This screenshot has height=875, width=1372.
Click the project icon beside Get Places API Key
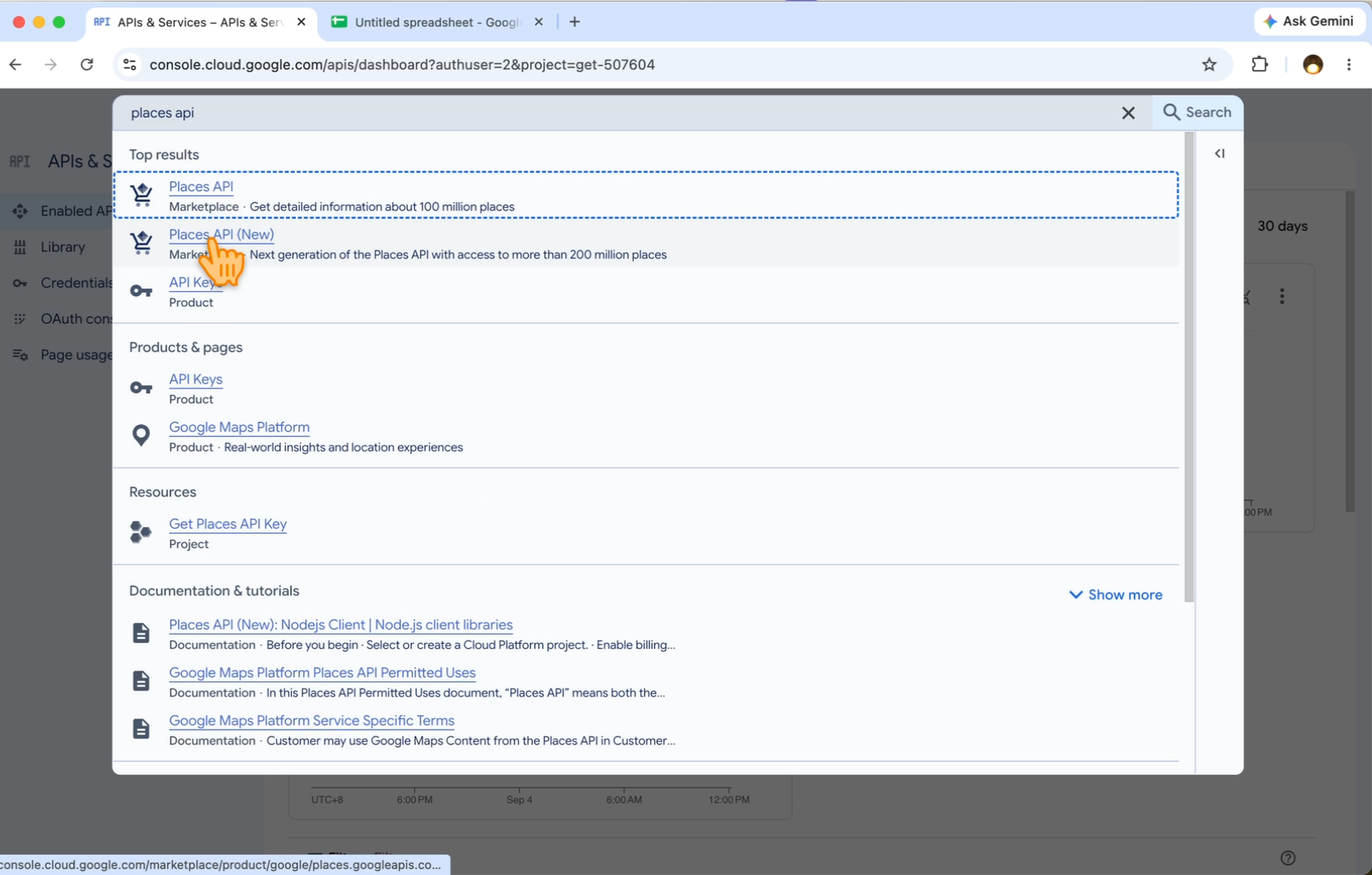click(141, 532)
